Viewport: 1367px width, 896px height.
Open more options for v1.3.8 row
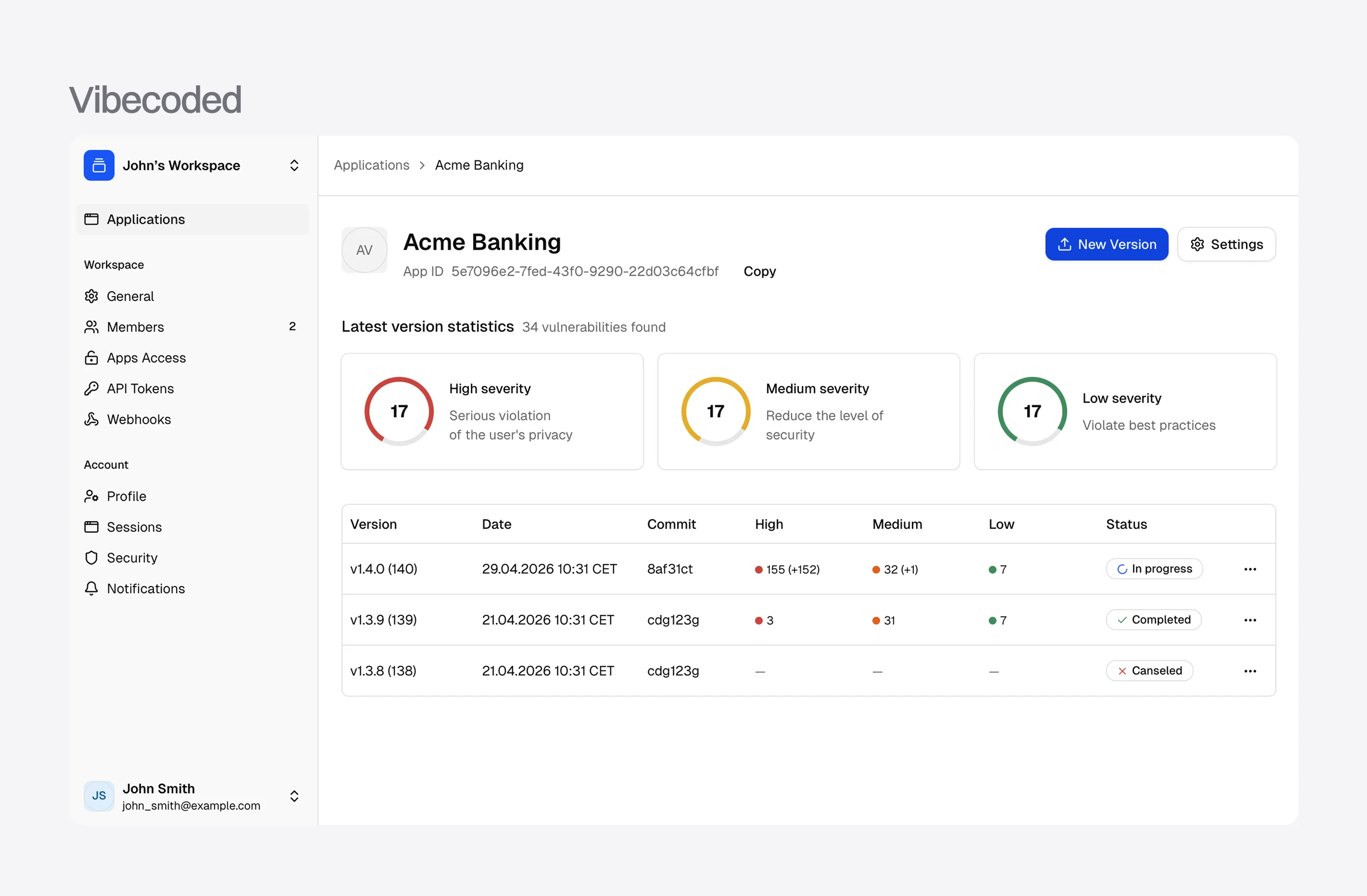[x=1250, y=671]
